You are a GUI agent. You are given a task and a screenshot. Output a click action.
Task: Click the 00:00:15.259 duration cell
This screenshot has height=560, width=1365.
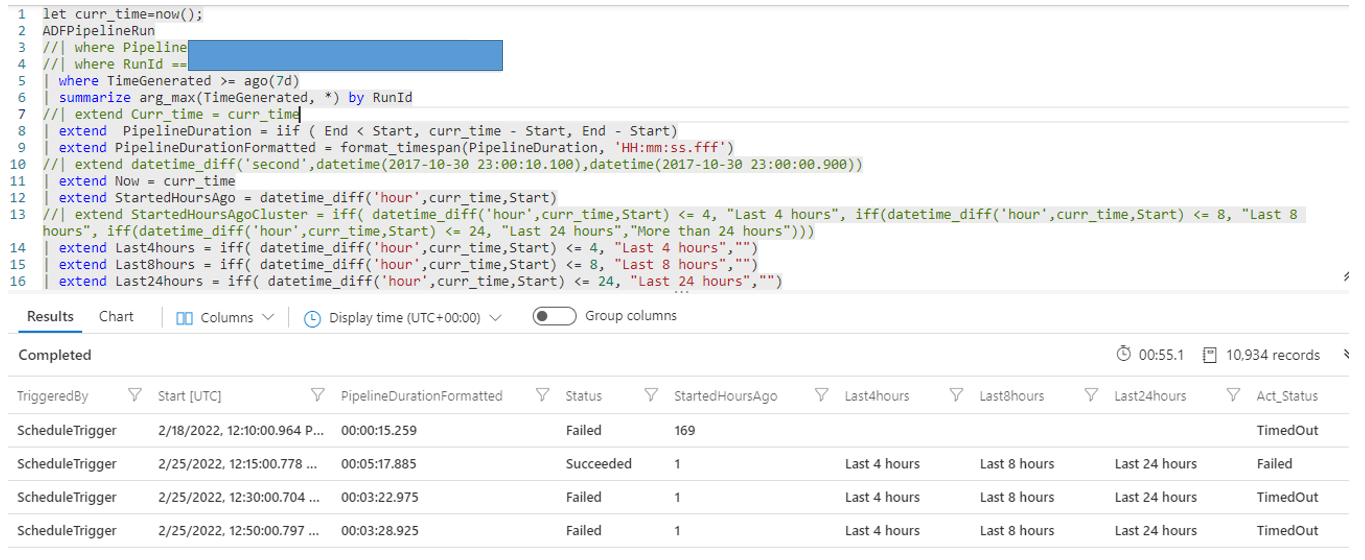[x=379, y=430]
